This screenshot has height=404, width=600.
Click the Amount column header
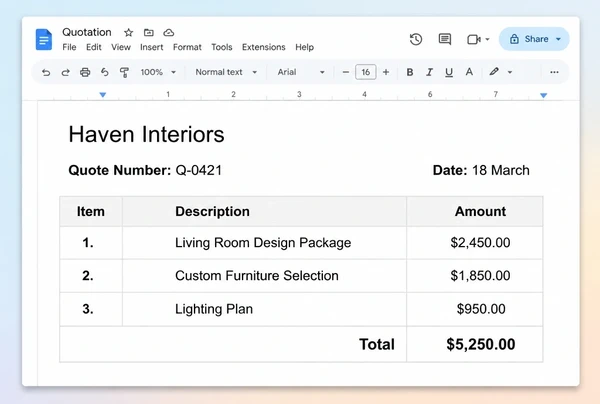coord(474,211)
